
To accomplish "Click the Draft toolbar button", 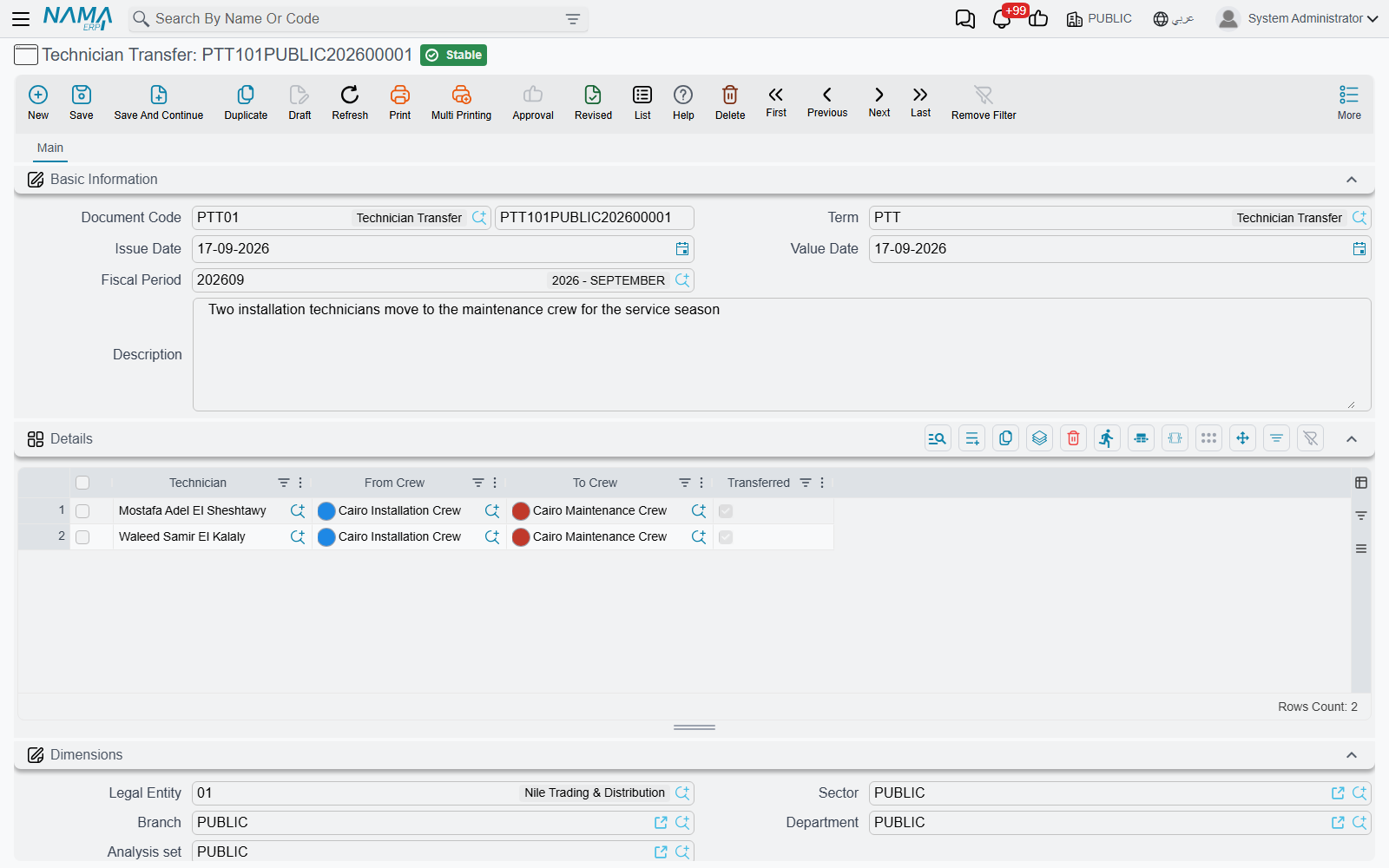I will (300, 102).
